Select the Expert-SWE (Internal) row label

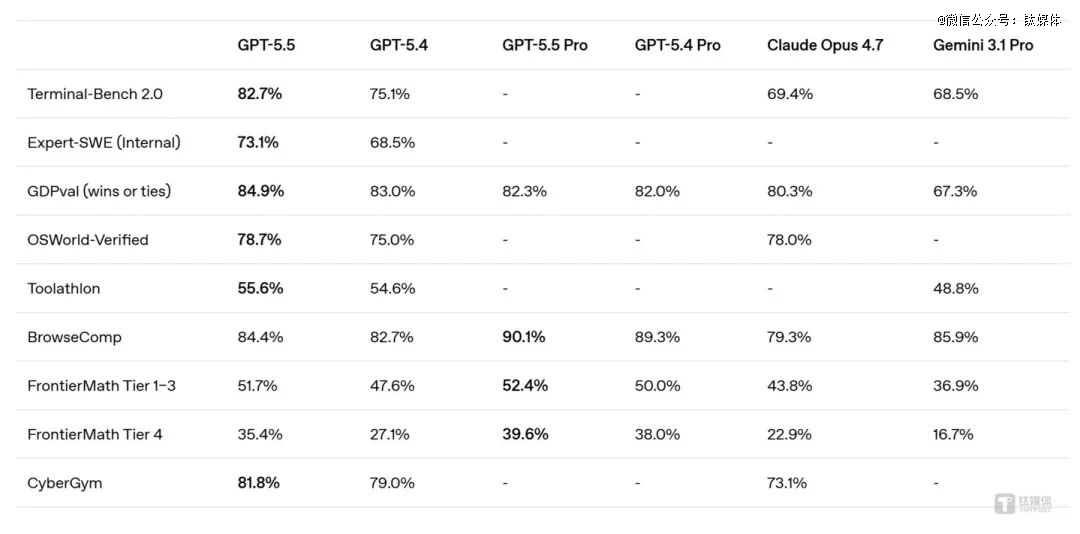(104, 142)
